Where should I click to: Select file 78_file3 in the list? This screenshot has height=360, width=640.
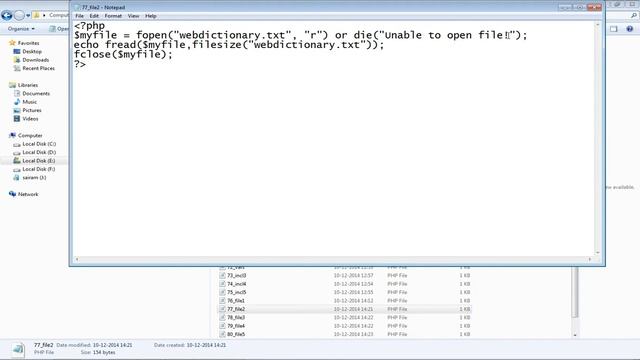236,318
